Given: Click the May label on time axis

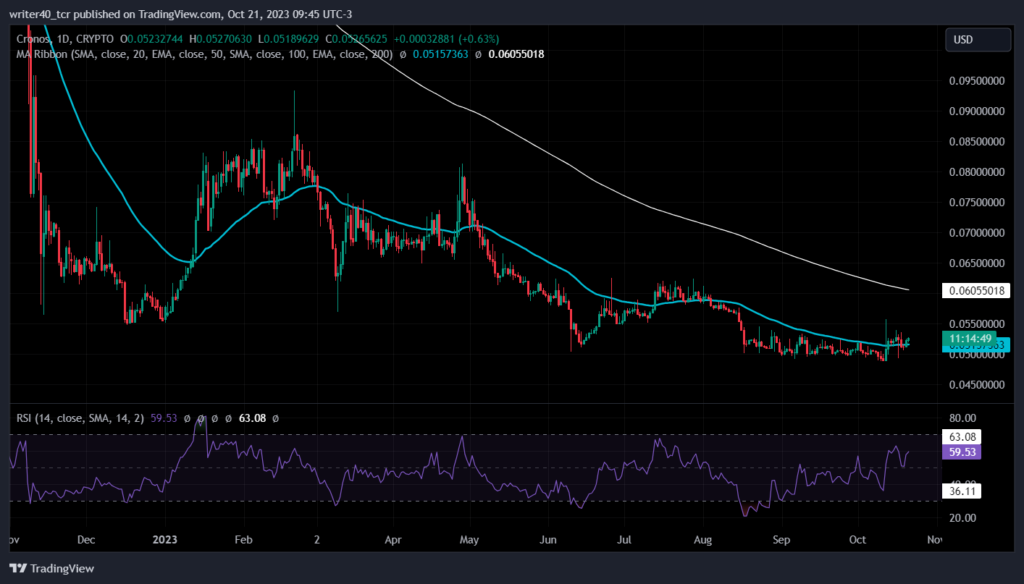Looking at the screenshot, I should point(469,540).
